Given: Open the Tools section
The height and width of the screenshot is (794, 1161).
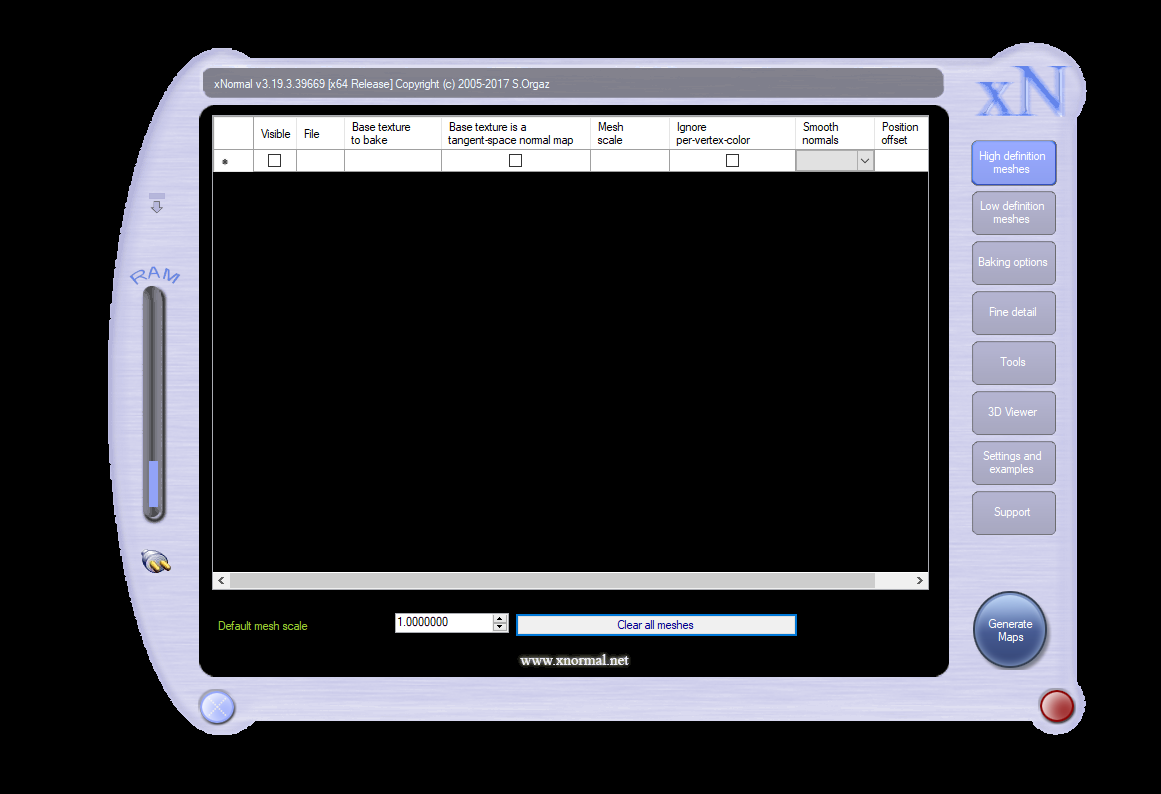Looking at the screenshot, I should point(1013,362).
